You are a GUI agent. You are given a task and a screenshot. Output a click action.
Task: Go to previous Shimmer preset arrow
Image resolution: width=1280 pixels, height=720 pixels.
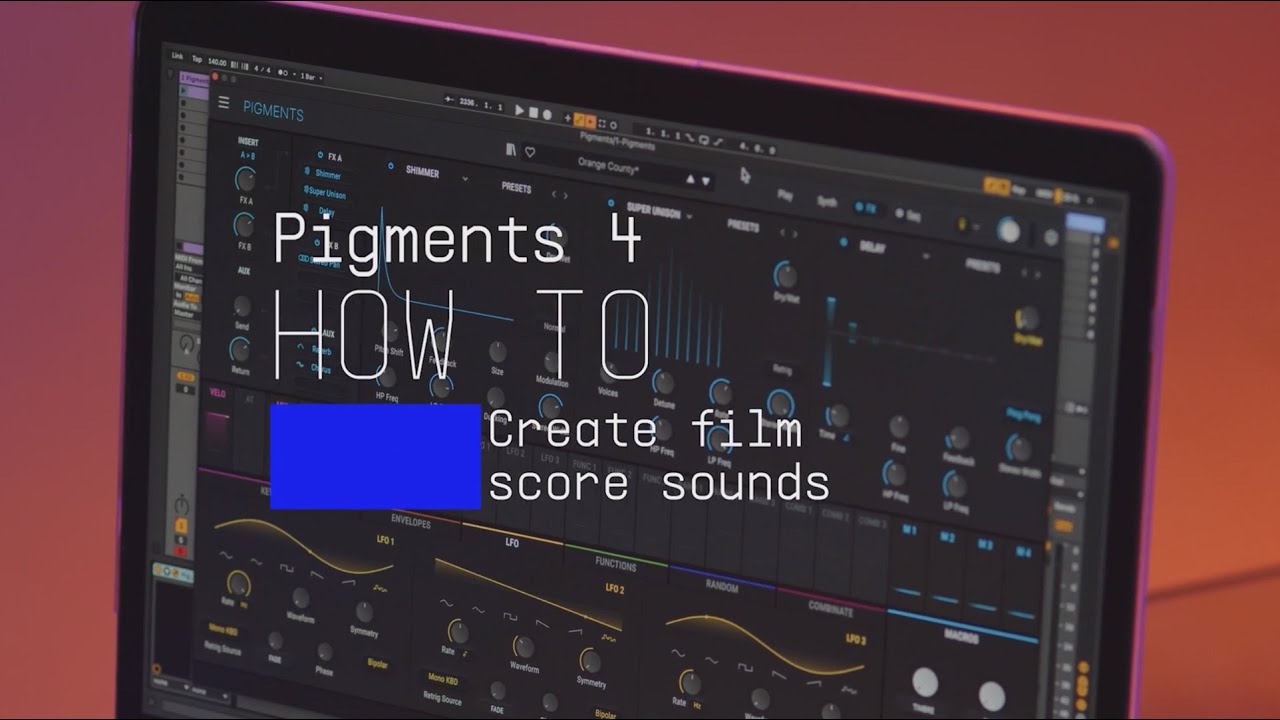(x=553, y=194)
